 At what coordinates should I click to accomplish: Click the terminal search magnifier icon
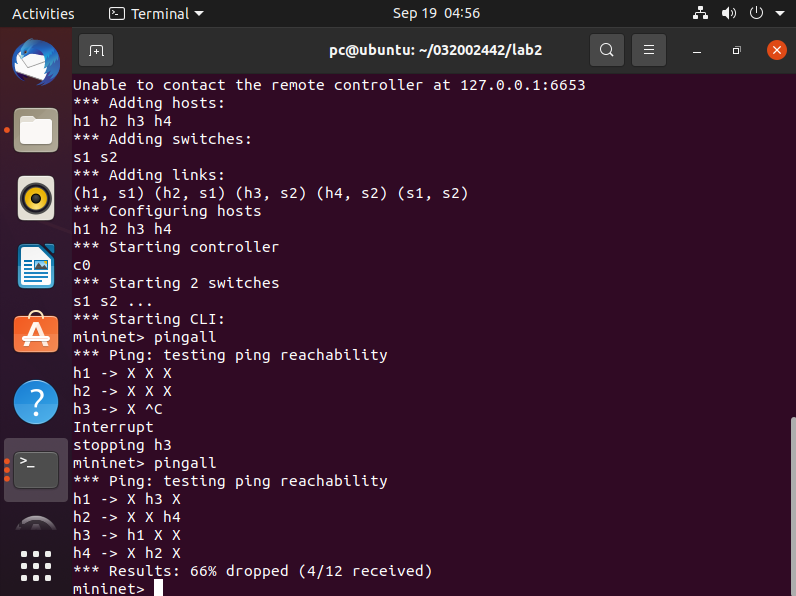point(606,50)
